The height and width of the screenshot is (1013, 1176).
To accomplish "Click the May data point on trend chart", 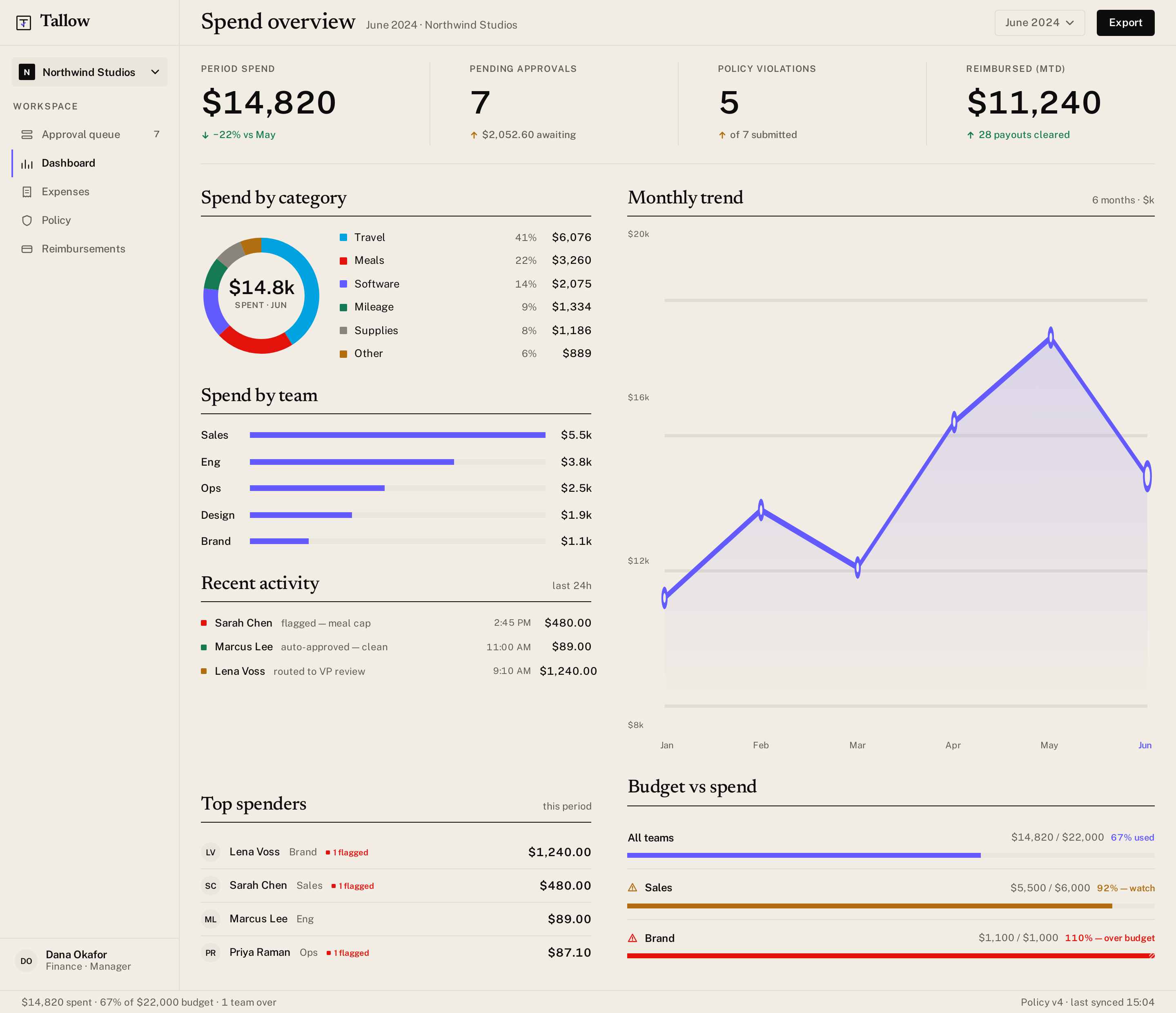I will [x=1051, y=337].
